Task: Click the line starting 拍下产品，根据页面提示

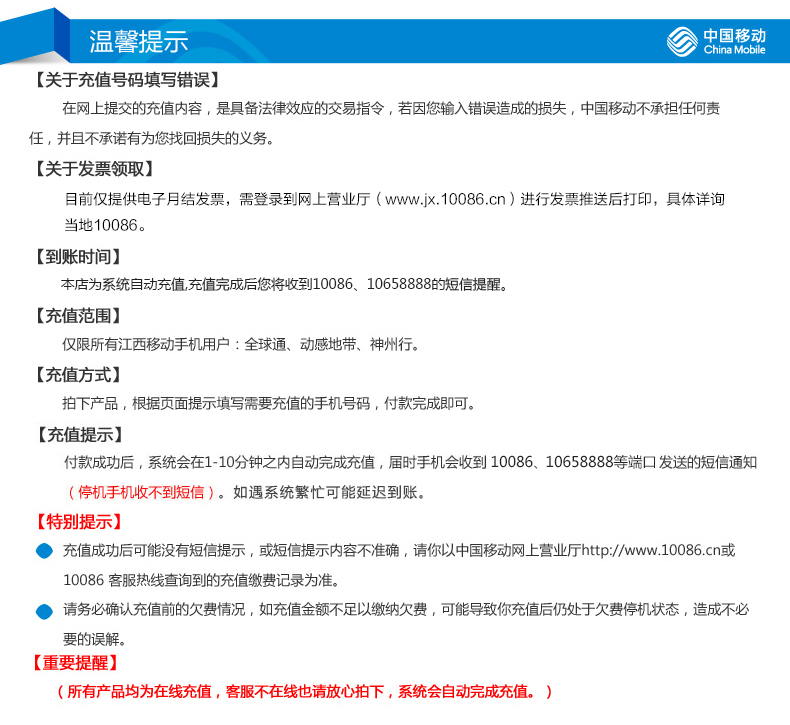Action: tap(268, 404)
